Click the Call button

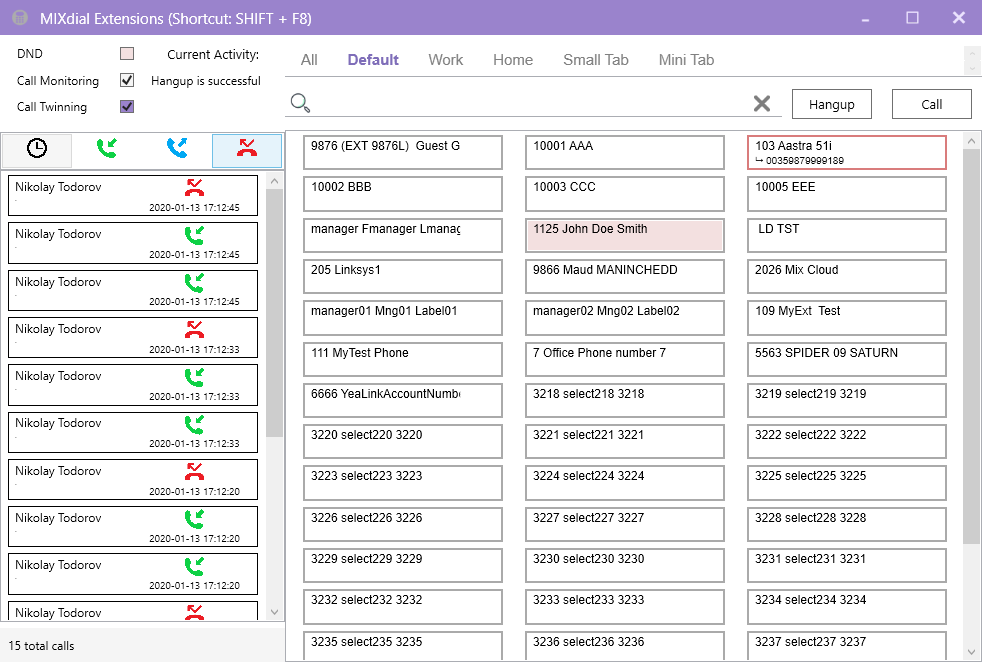pos(931,104)
